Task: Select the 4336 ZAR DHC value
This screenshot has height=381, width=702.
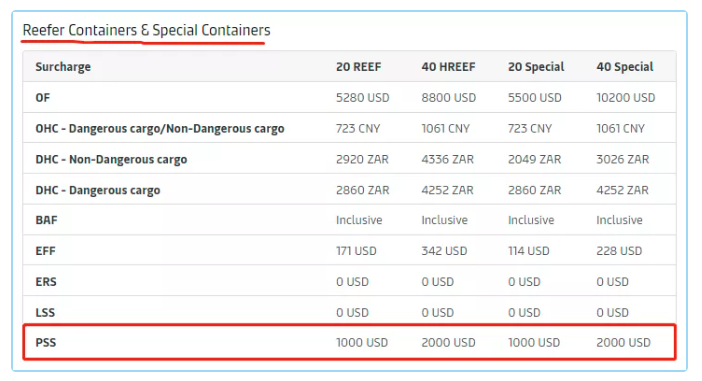Action: (x=447, y=159)
